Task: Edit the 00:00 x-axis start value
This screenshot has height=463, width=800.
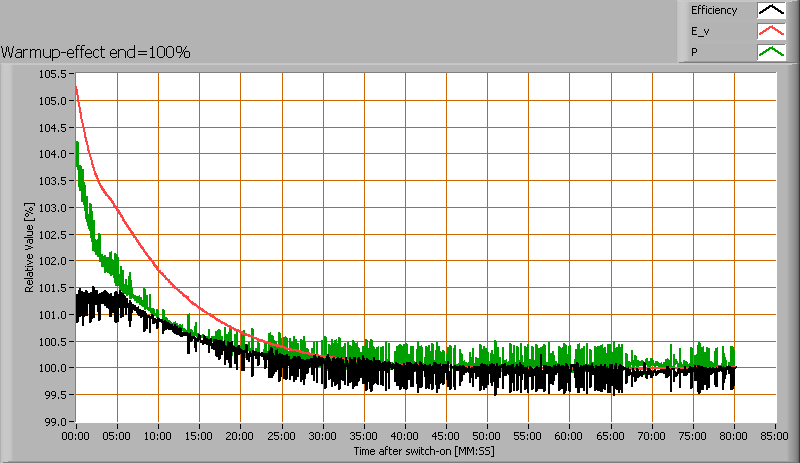Action: (76, 436)
